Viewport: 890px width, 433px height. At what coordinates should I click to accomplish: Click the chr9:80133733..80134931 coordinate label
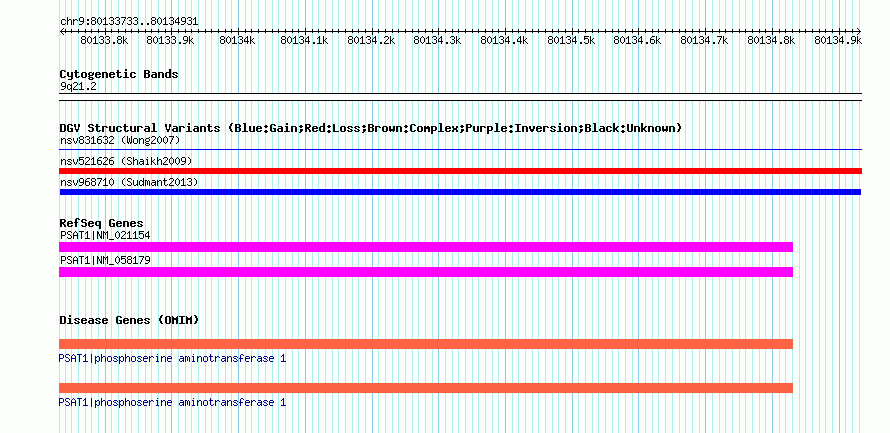click(x=129, y=22)
